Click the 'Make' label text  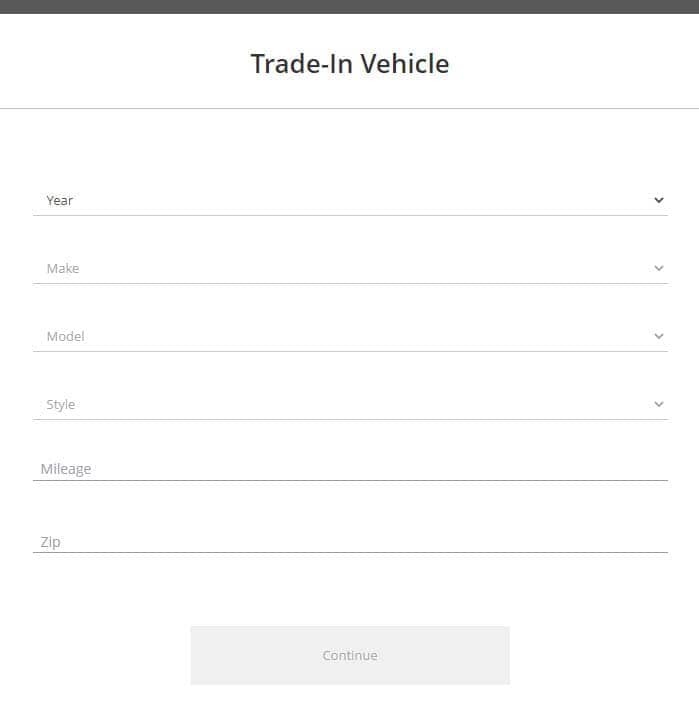click(63, 268)
